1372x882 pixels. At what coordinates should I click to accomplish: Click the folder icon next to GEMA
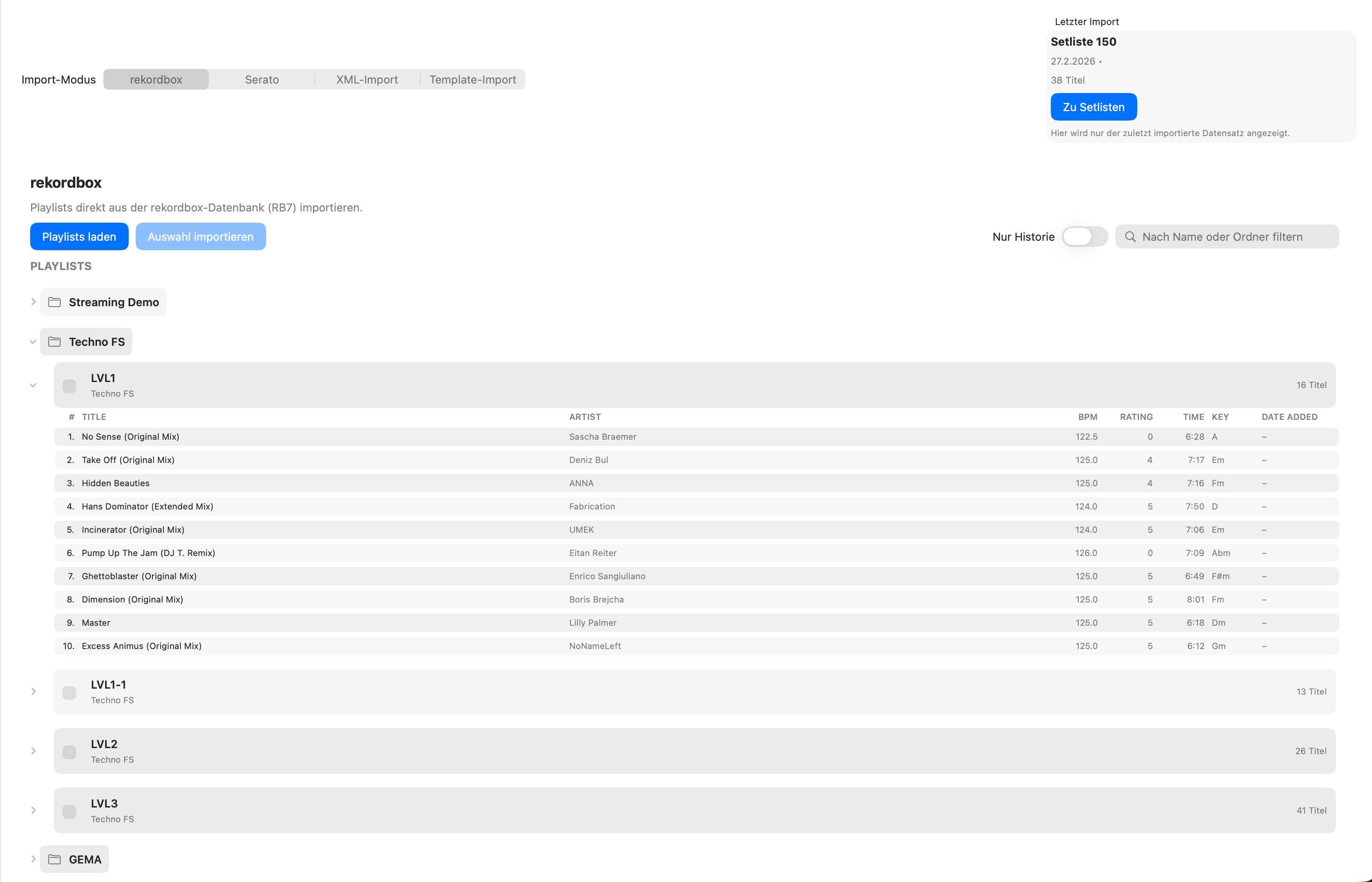pyautogui.click(x=54, y=859)
